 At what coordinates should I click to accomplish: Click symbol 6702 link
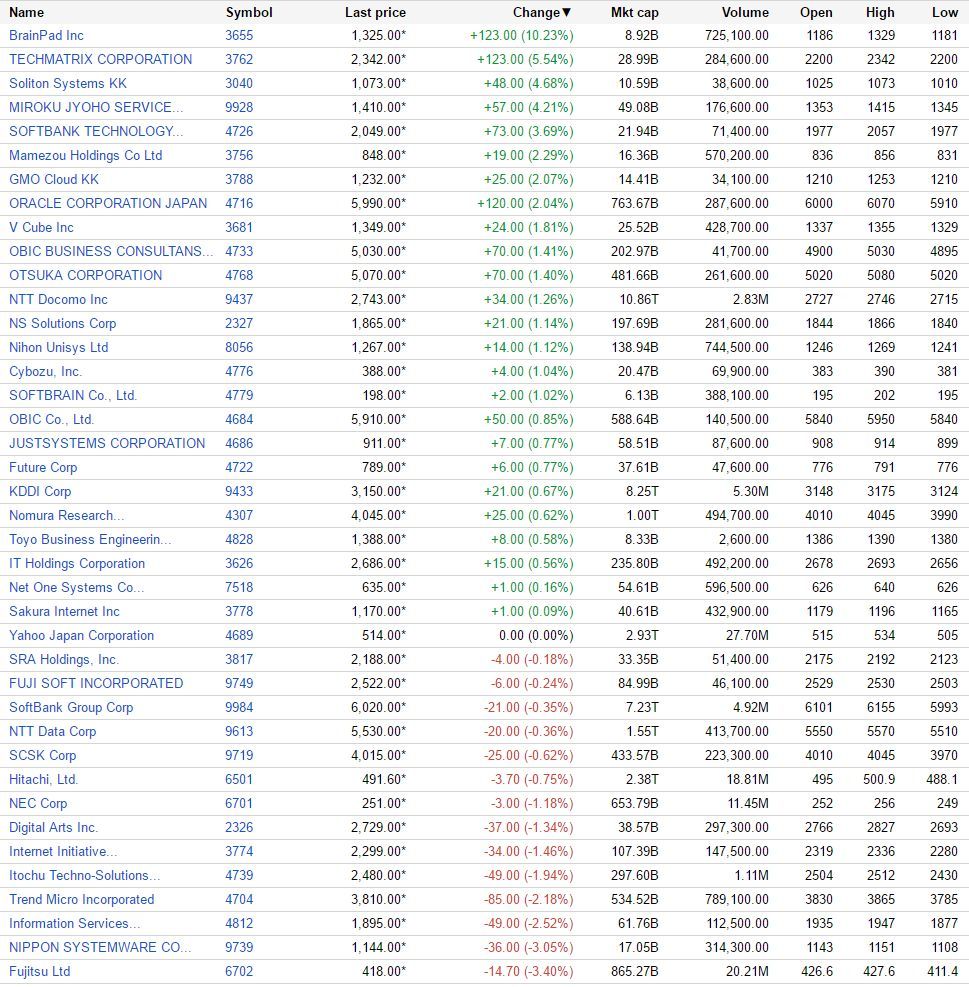point(239,971)
